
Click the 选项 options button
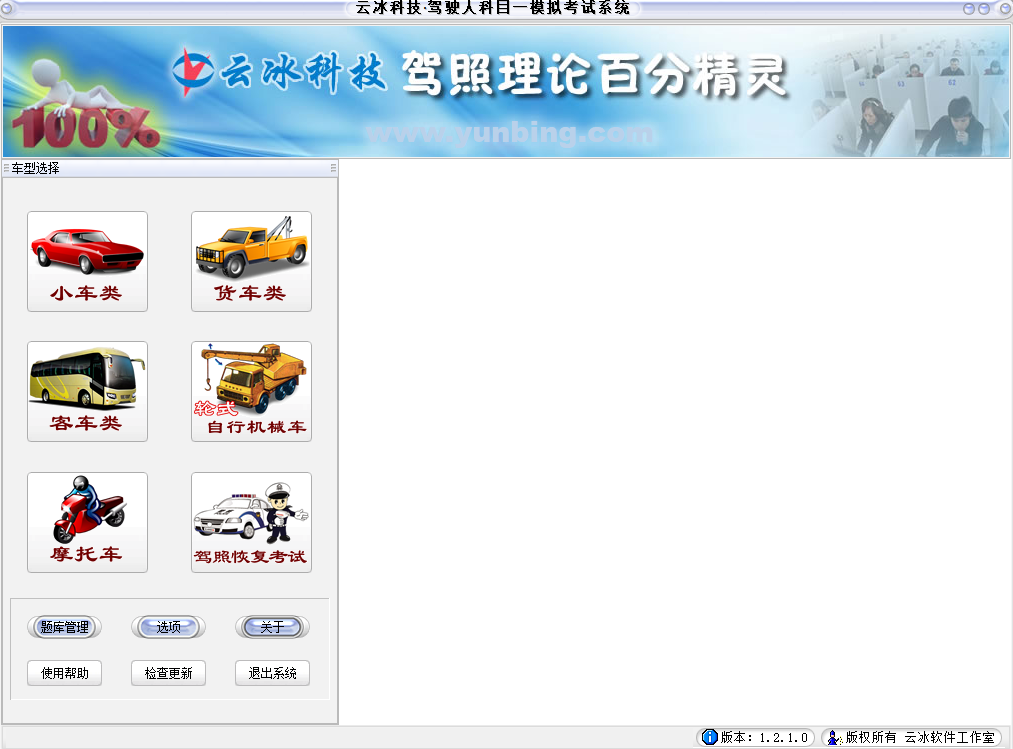pyautogui.click(x=169, y=627)
